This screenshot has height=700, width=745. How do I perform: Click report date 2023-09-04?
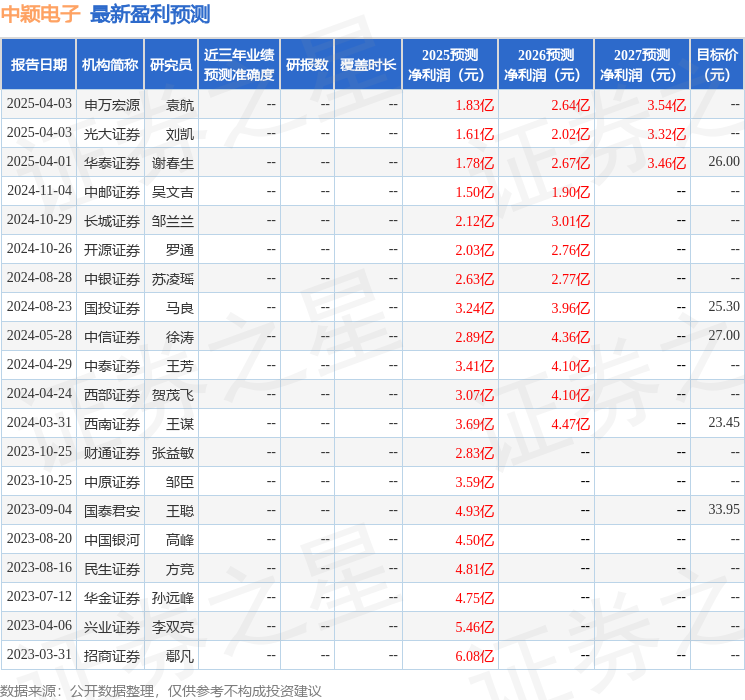(x=39, y=509)
